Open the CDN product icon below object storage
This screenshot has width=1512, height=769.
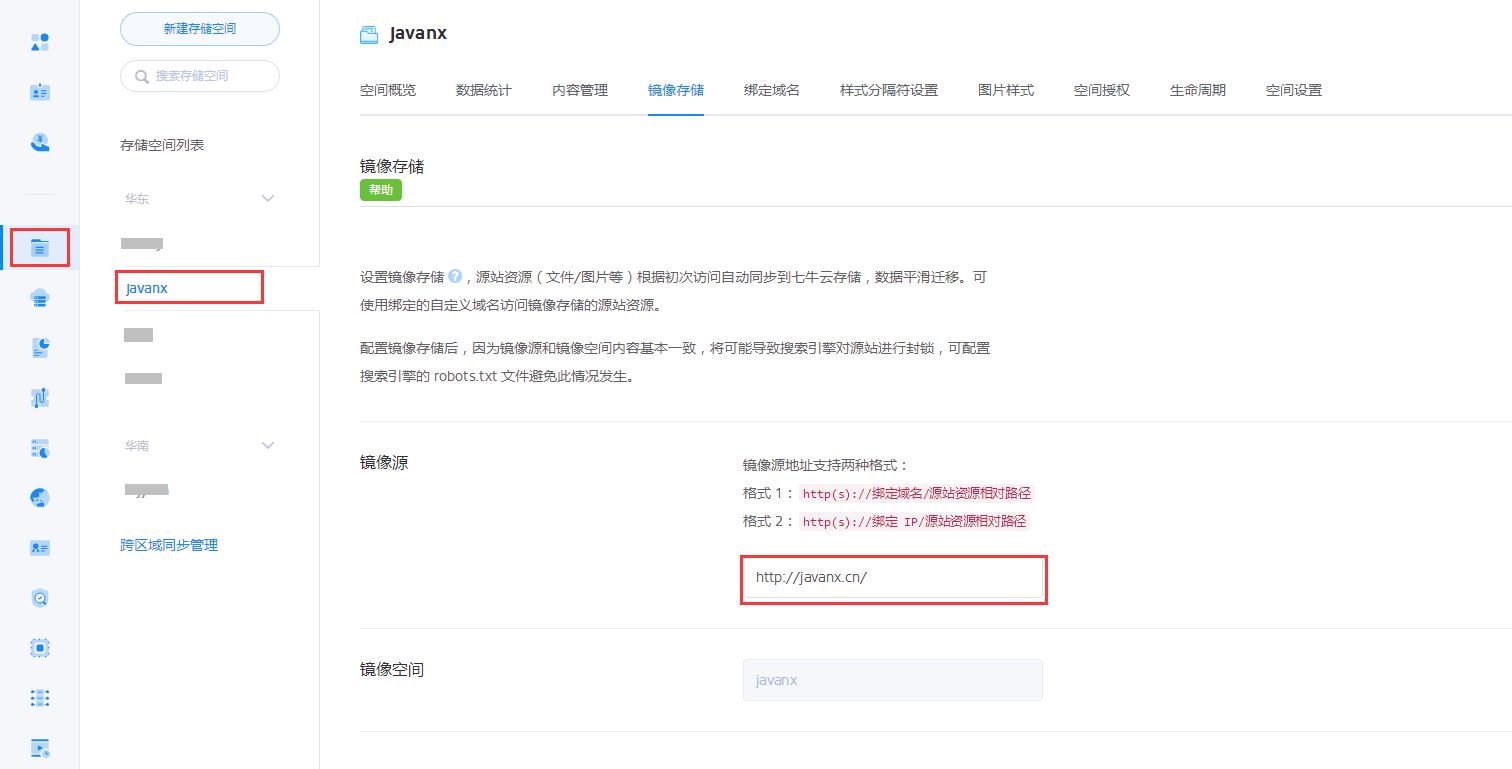pyautogui.click(x=39, y=297)
